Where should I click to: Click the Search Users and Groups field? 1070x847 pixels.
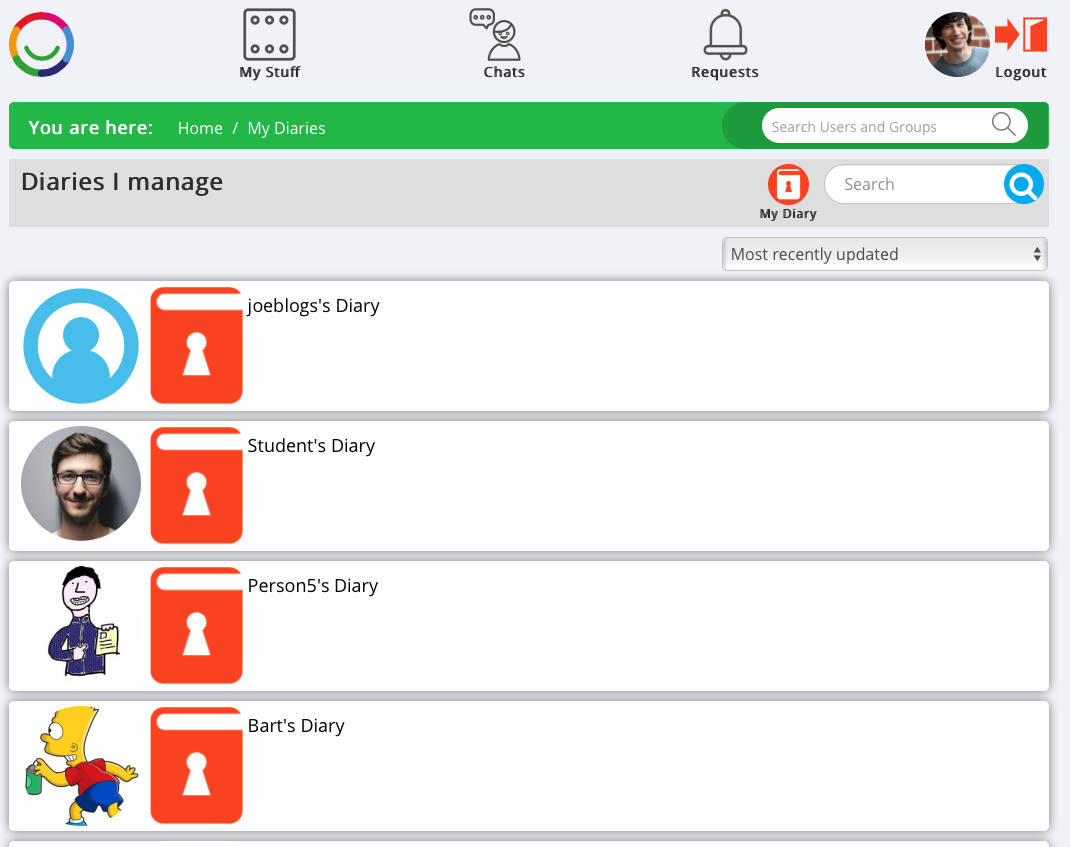[894, 126]
